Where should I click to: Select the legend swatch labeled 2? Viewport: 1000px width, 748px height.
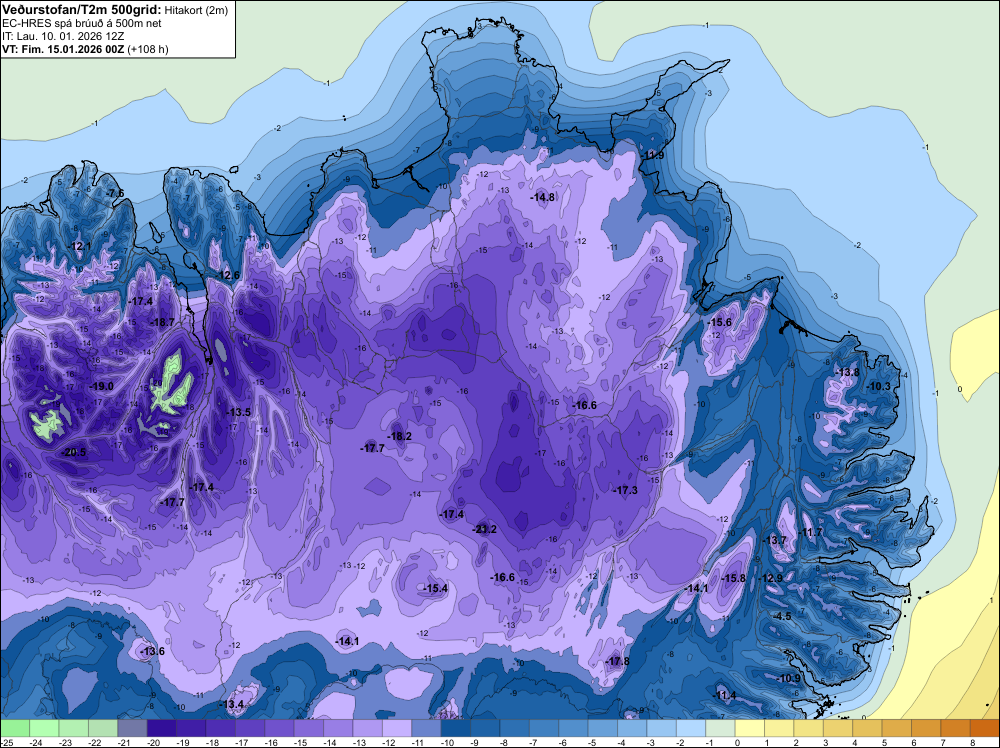click(808, 728)
